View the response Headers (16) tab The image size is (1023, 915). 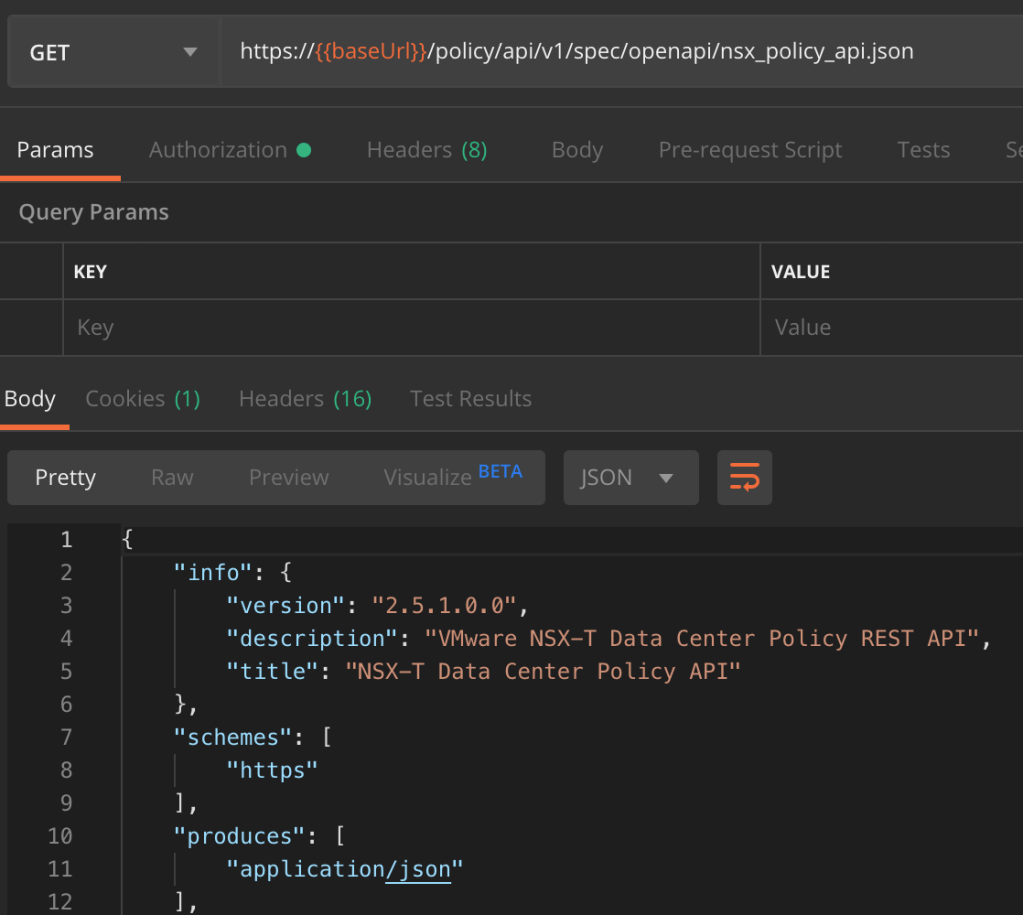[x=305, y=399]
